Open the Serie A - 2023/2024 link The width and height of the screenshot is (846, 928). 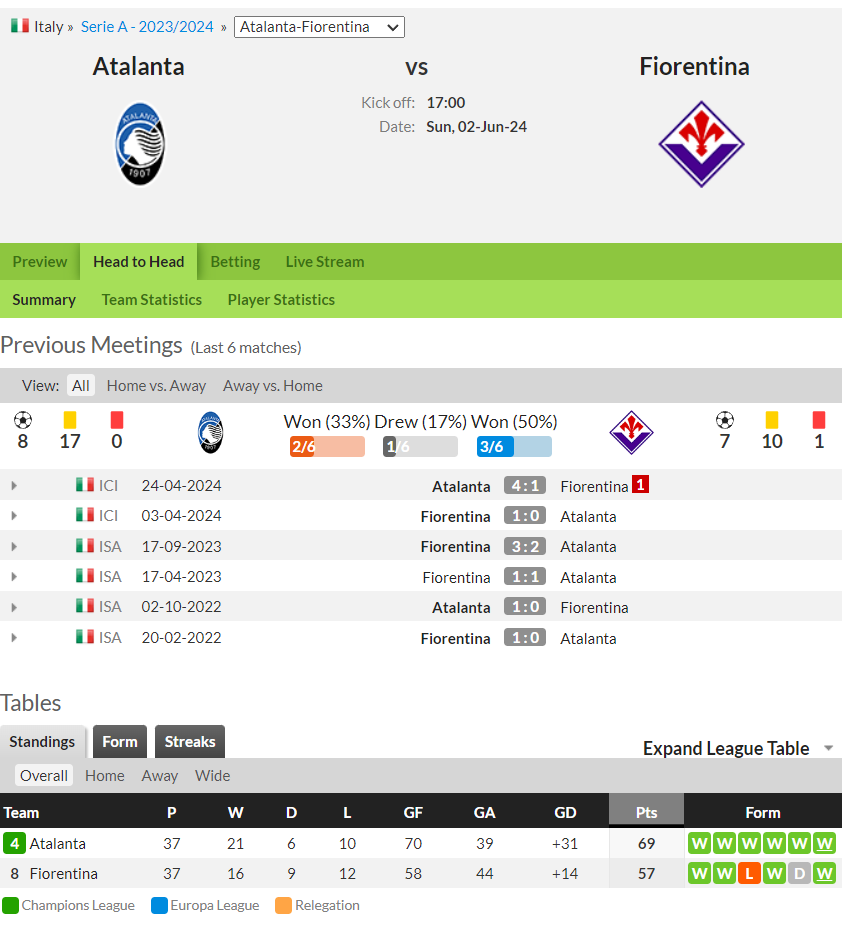tap(147, 27)
